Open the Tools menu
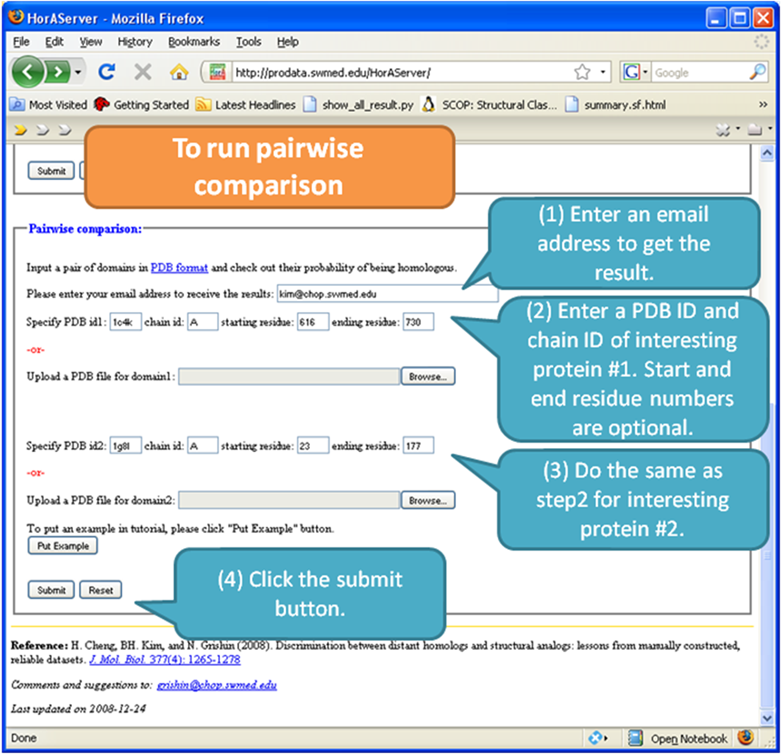 tap(248, 42)
